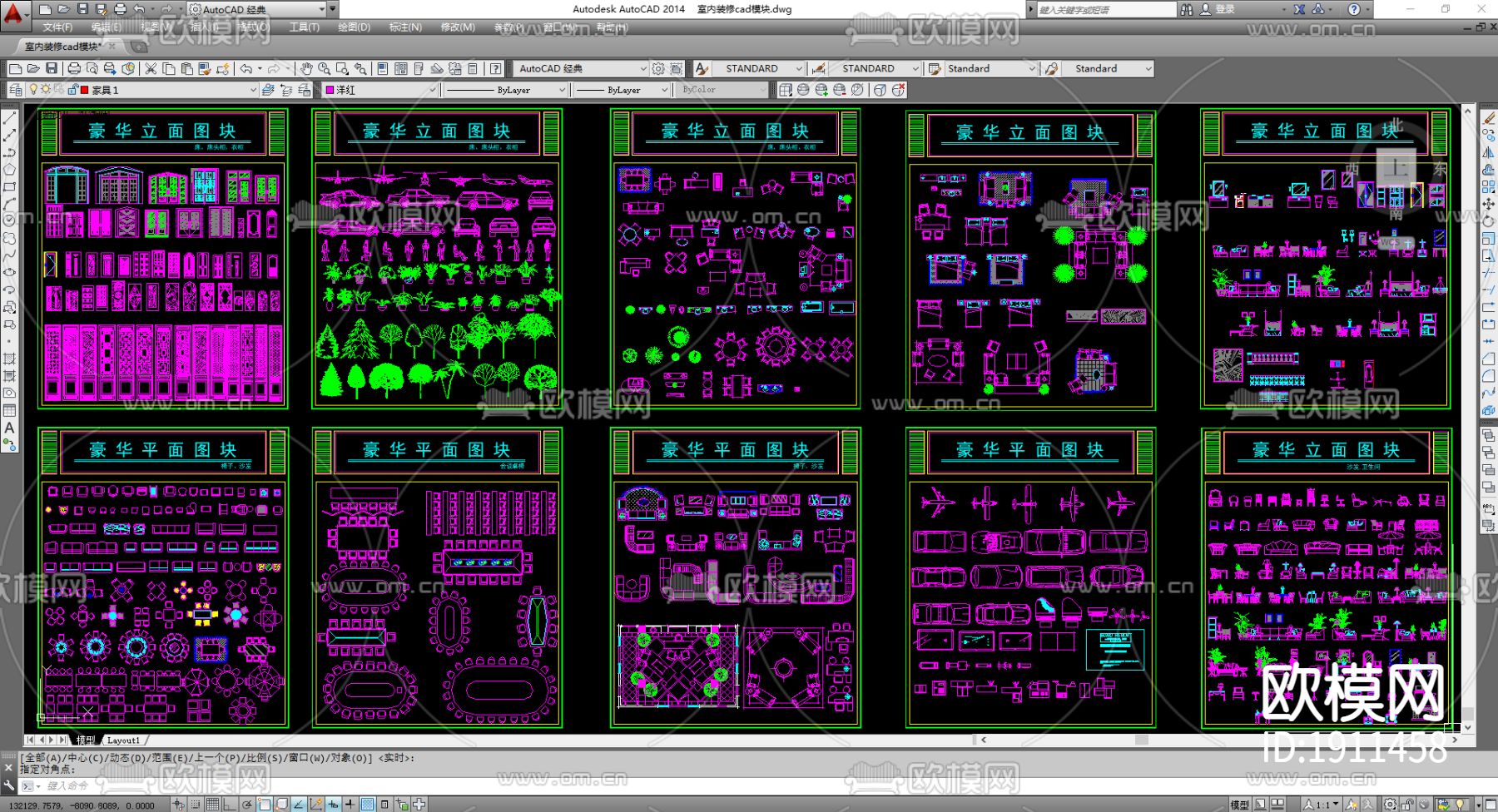
Task: Click the Workspace Settings gear icon
Action: (658, 69)
